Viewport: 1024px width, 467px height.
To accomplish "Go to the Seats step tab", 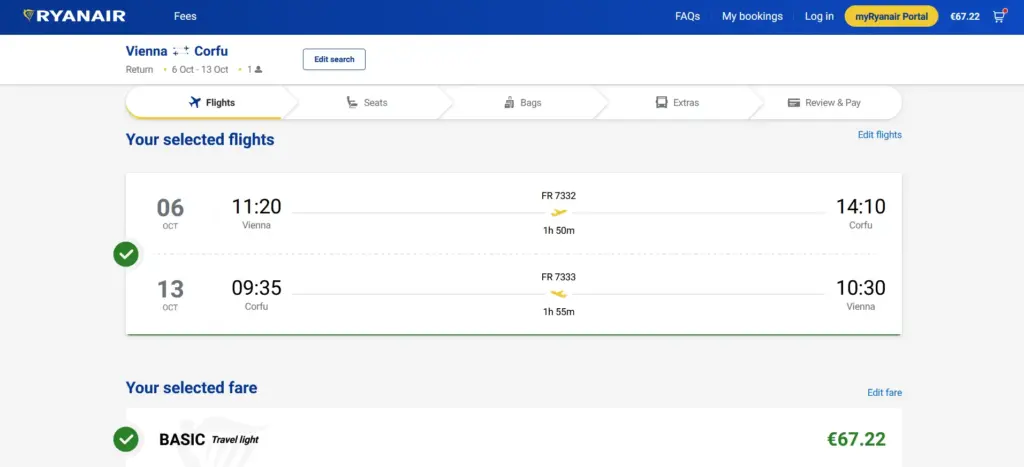I will 366,103.
